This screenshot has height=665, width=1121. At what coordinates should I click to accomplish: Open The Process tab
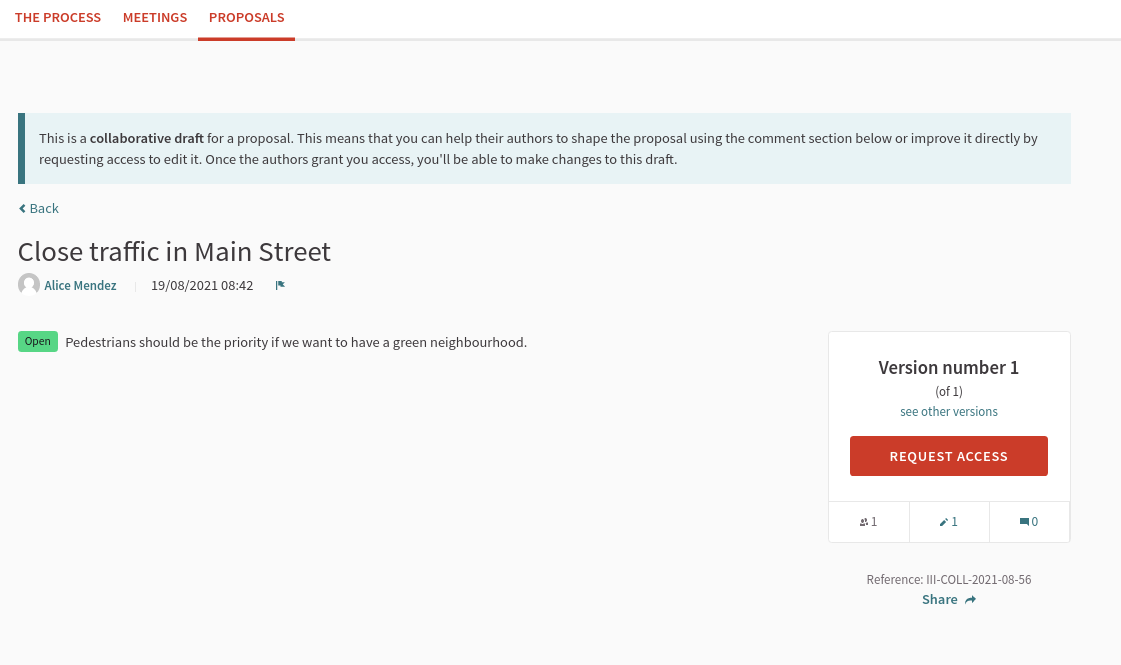(x=58, y=18)
